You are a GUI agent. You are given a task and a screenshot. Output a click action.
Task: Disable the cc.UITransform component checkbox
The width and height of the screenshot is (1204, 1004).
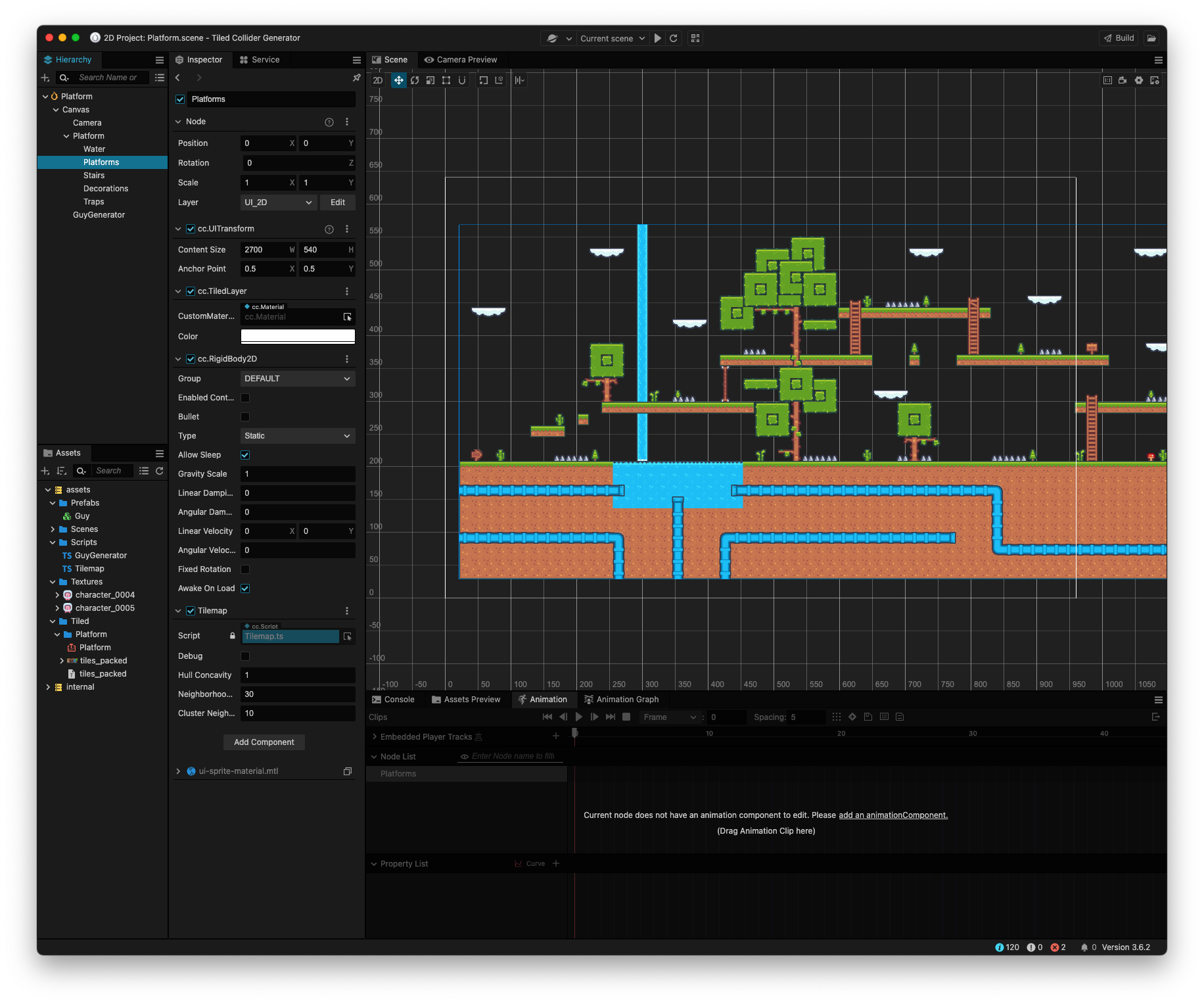191,229
